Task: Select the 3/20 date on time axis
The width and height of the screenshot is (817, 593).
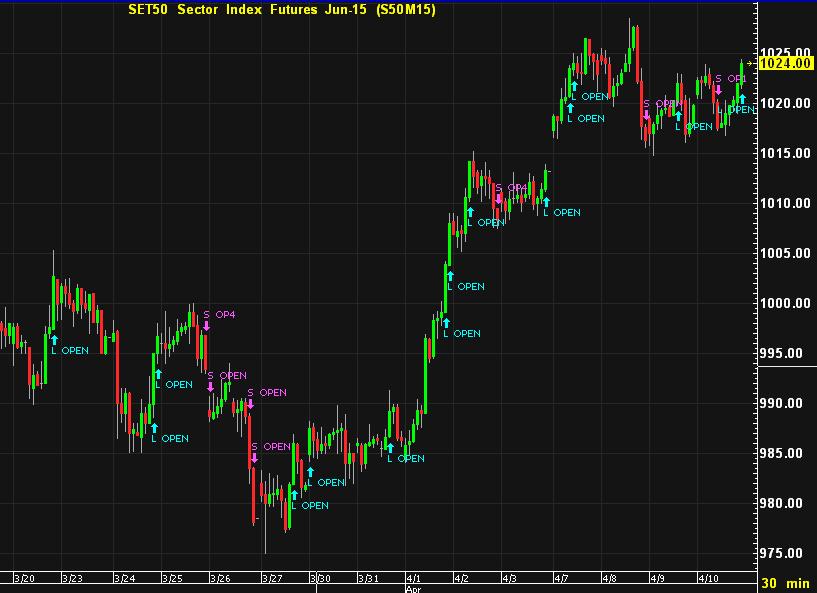Action: click(25, 578)
